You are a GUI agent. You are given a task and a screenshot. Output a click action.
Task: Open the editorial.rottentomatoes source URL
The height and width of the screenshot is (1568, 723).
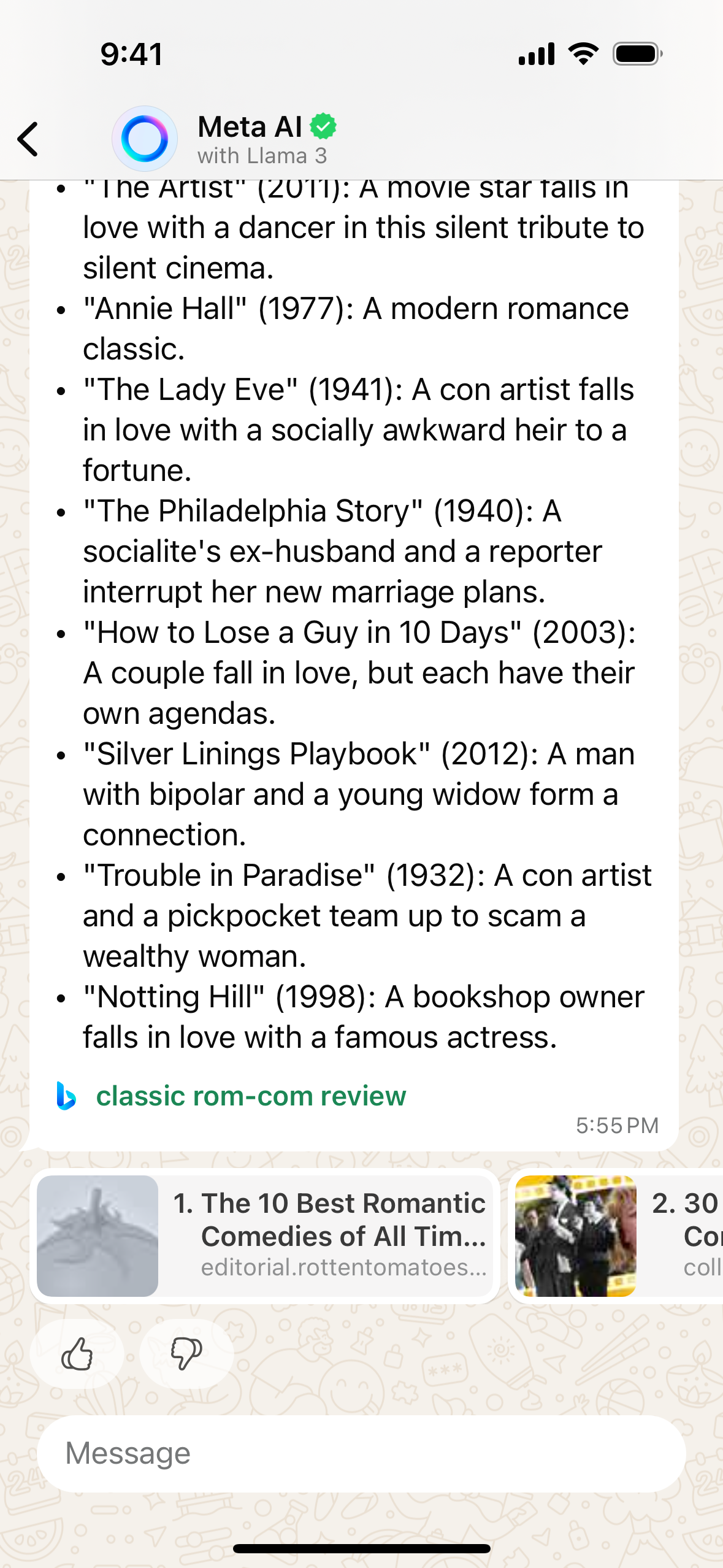343,1267
